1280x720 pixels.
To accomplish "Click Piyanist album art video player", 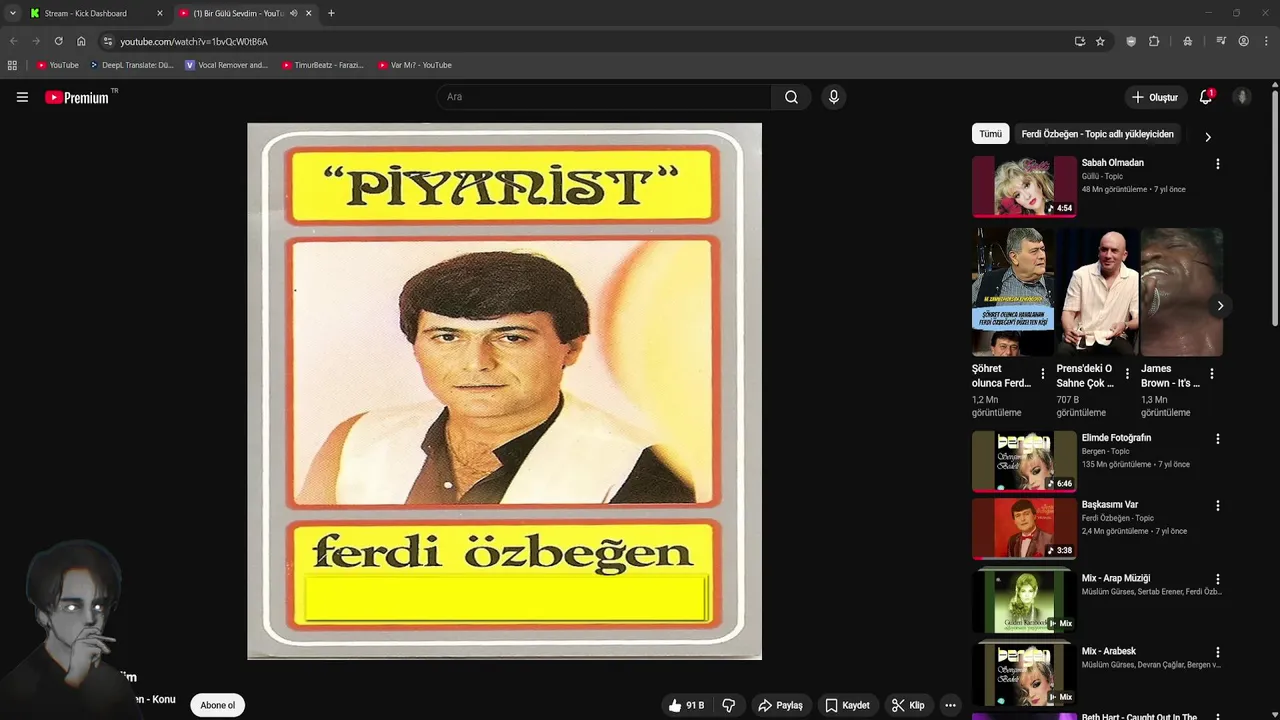I will (504, 391).
